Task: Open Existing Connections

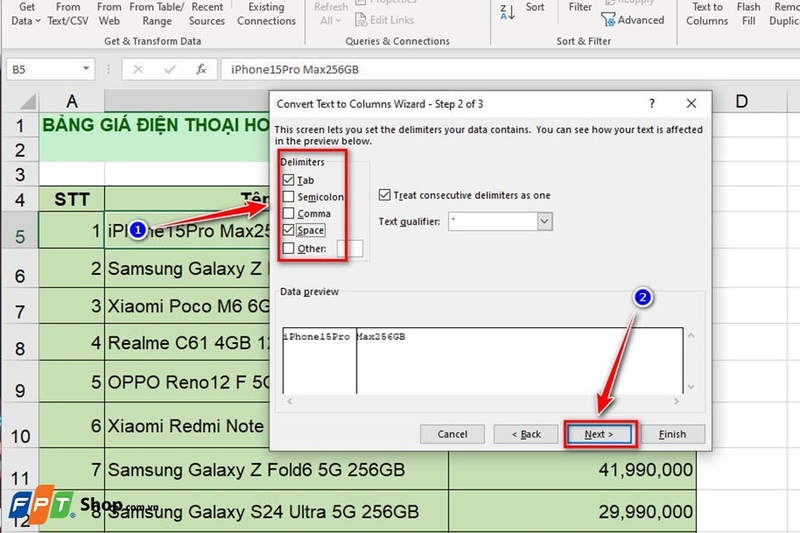Action: (x=266, y=14)
